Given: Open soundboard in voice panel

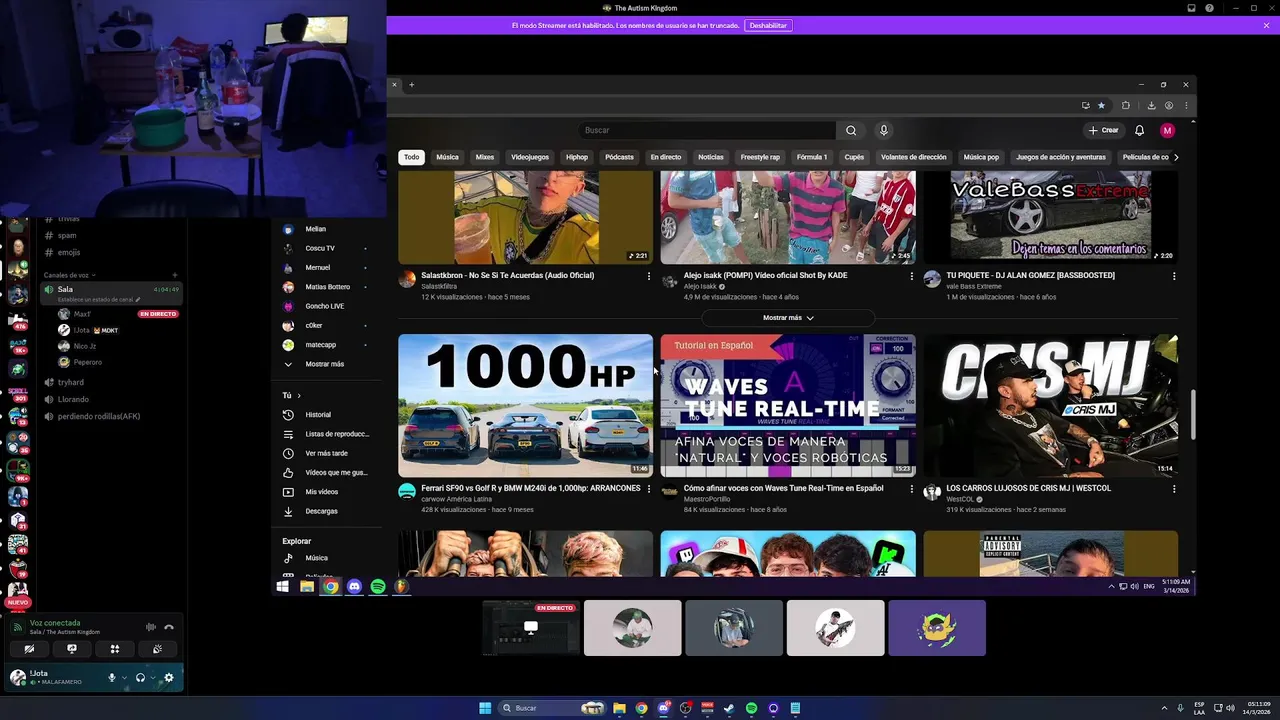Looking at the screenshot, I should coord(158,649).
